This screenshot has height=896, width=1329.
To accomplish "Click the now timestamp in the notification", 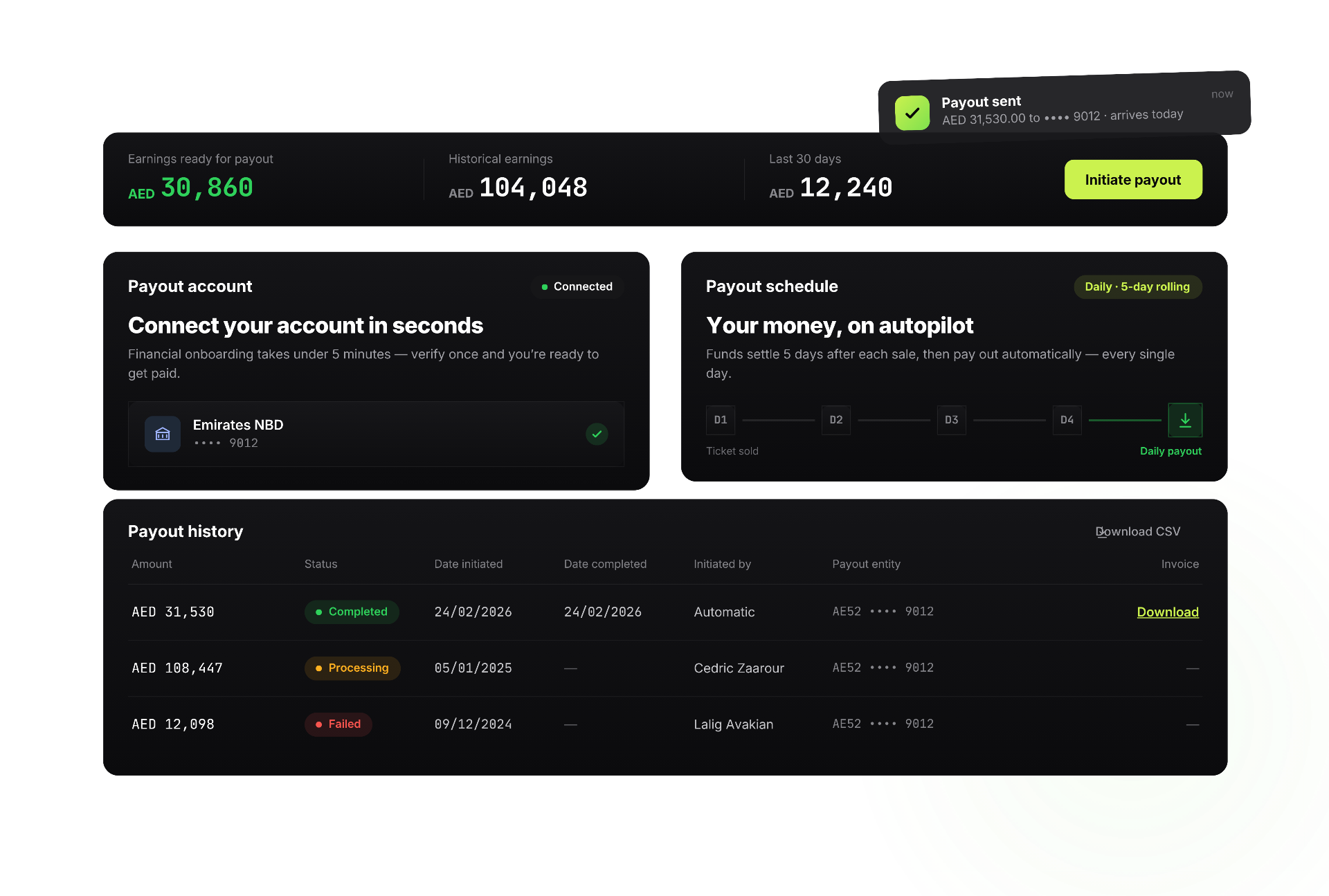I will click(1222, 94).
